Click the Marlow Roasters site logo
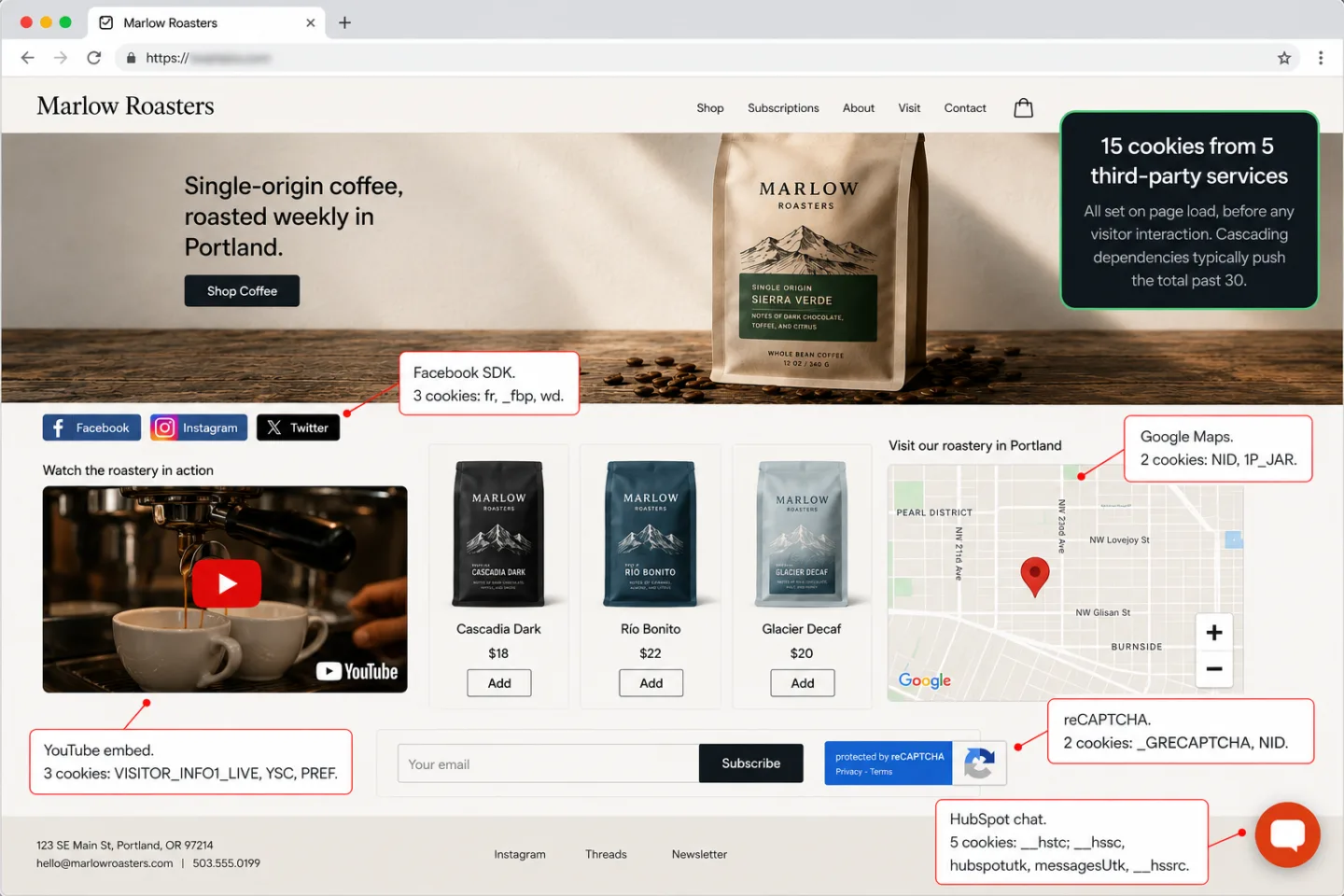Screen dimensions: 1344x896 (125, 105)
